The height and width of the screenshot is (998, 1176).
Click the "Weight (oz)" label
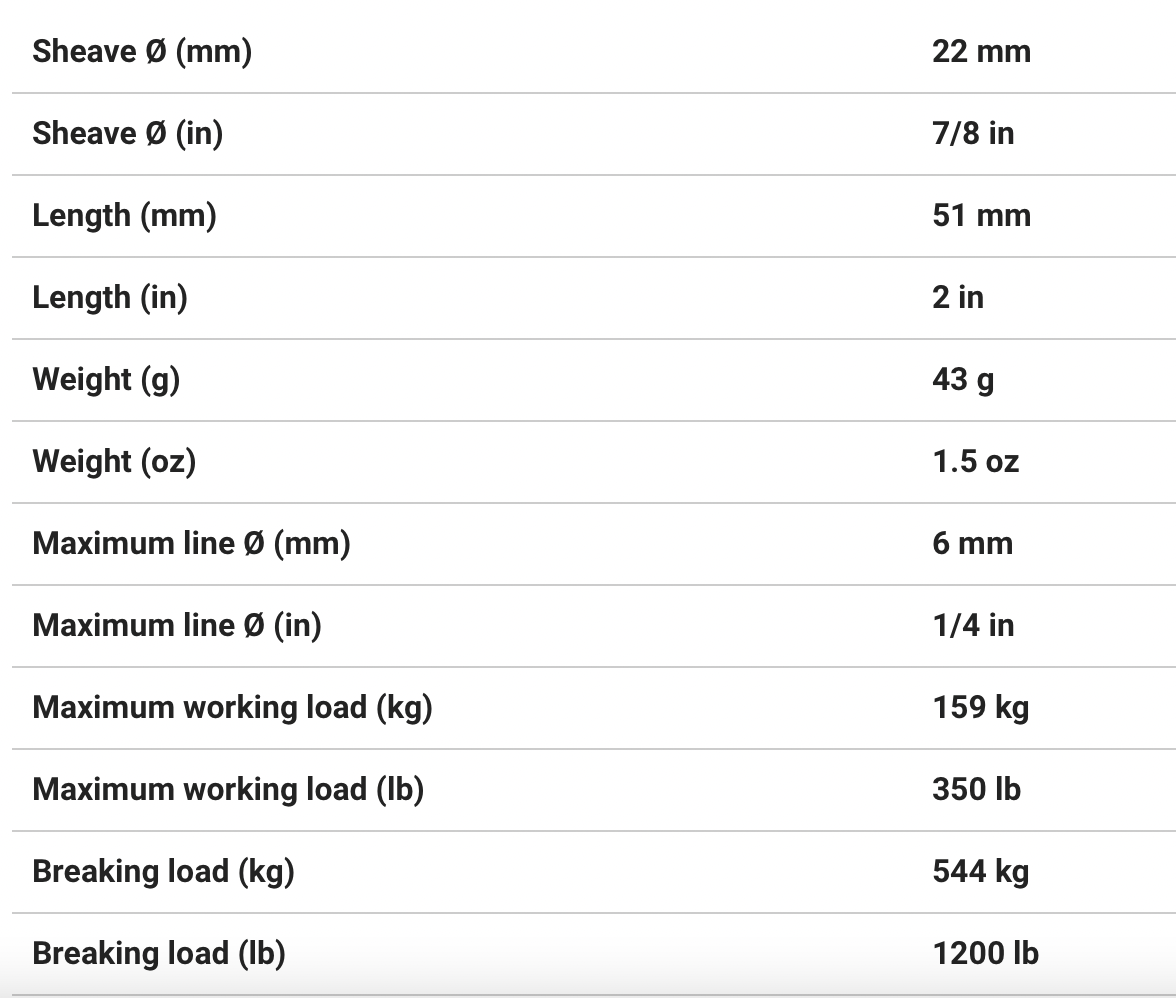pyautogui.click(x=114, y=461)
